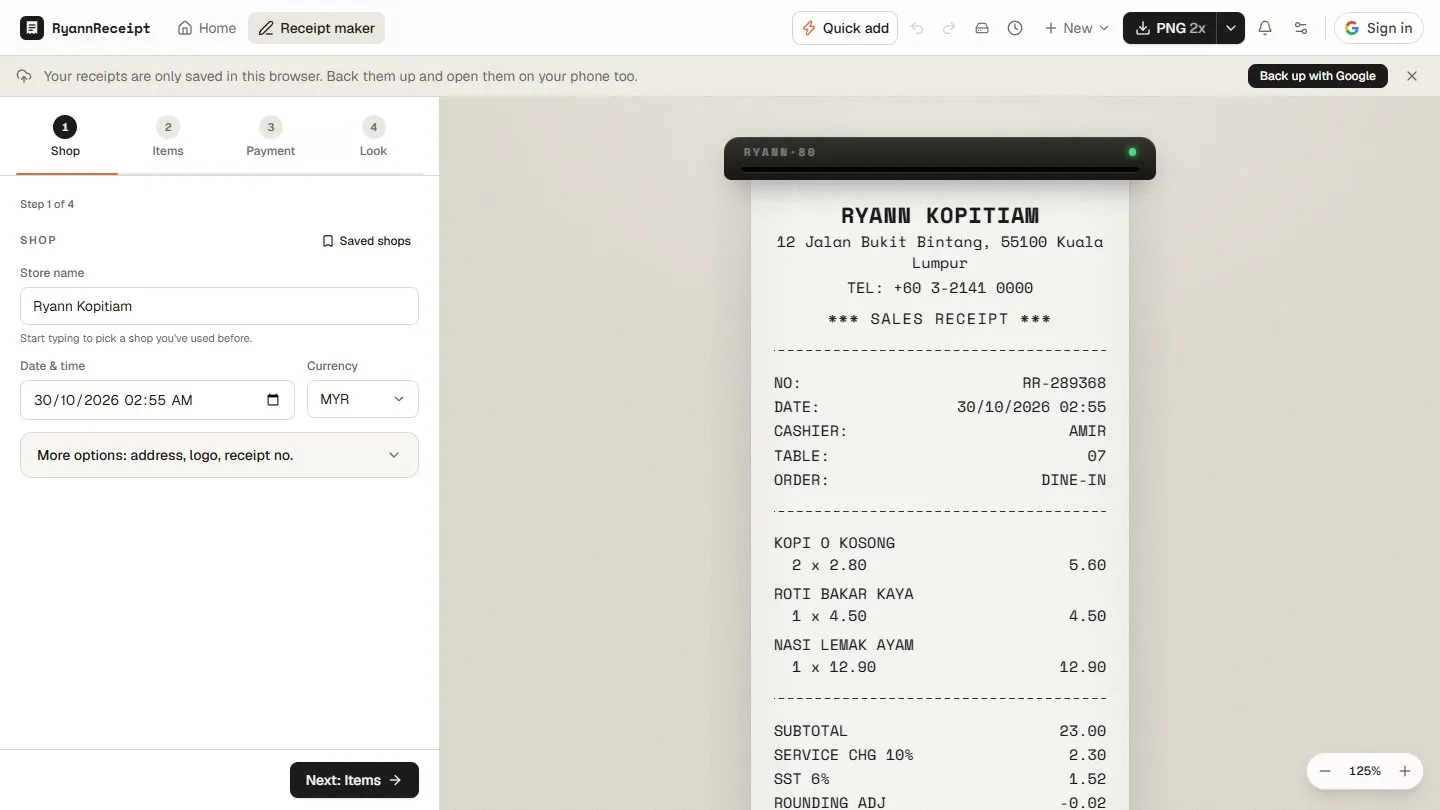
Task: Undo the last change
Action: pyautogui.click(x=917, y=28)
